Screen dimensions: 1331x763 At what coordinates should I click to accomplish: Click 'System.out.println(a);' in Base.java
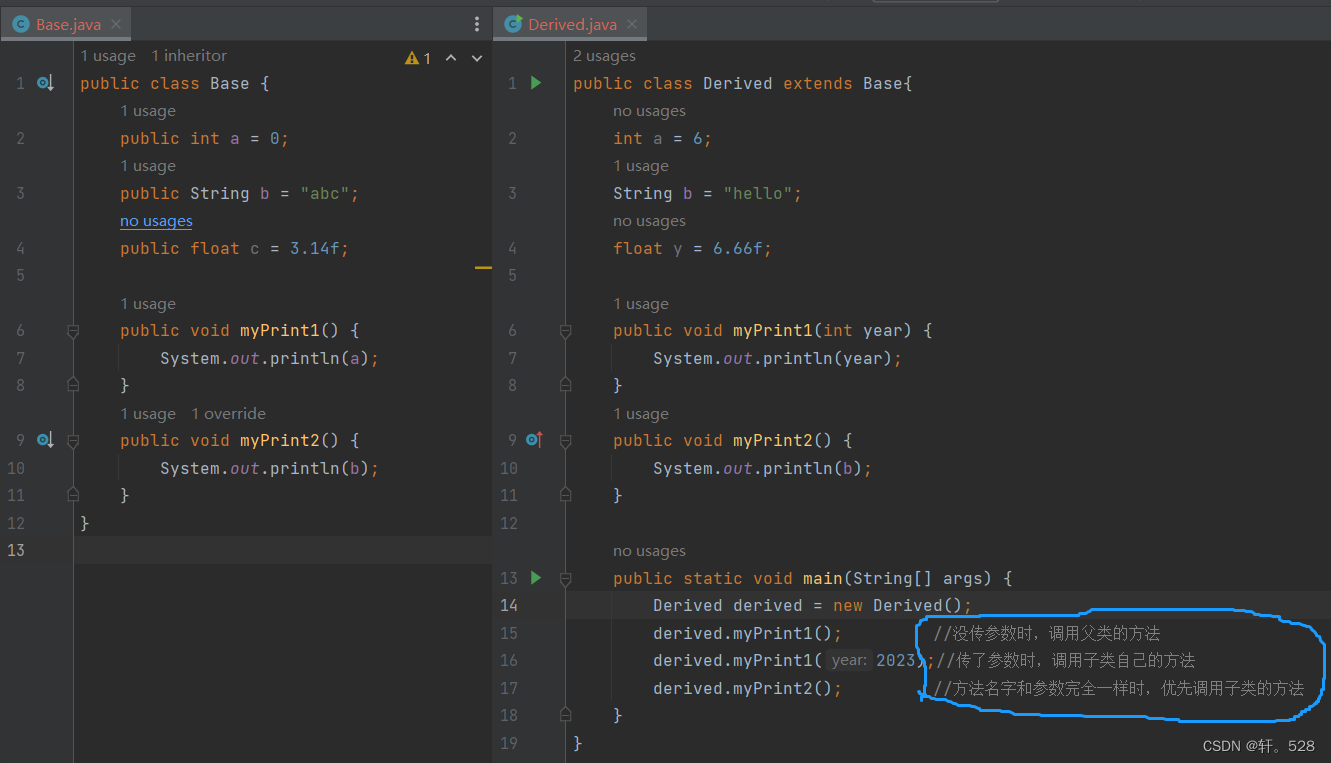[x=270, y=358]
